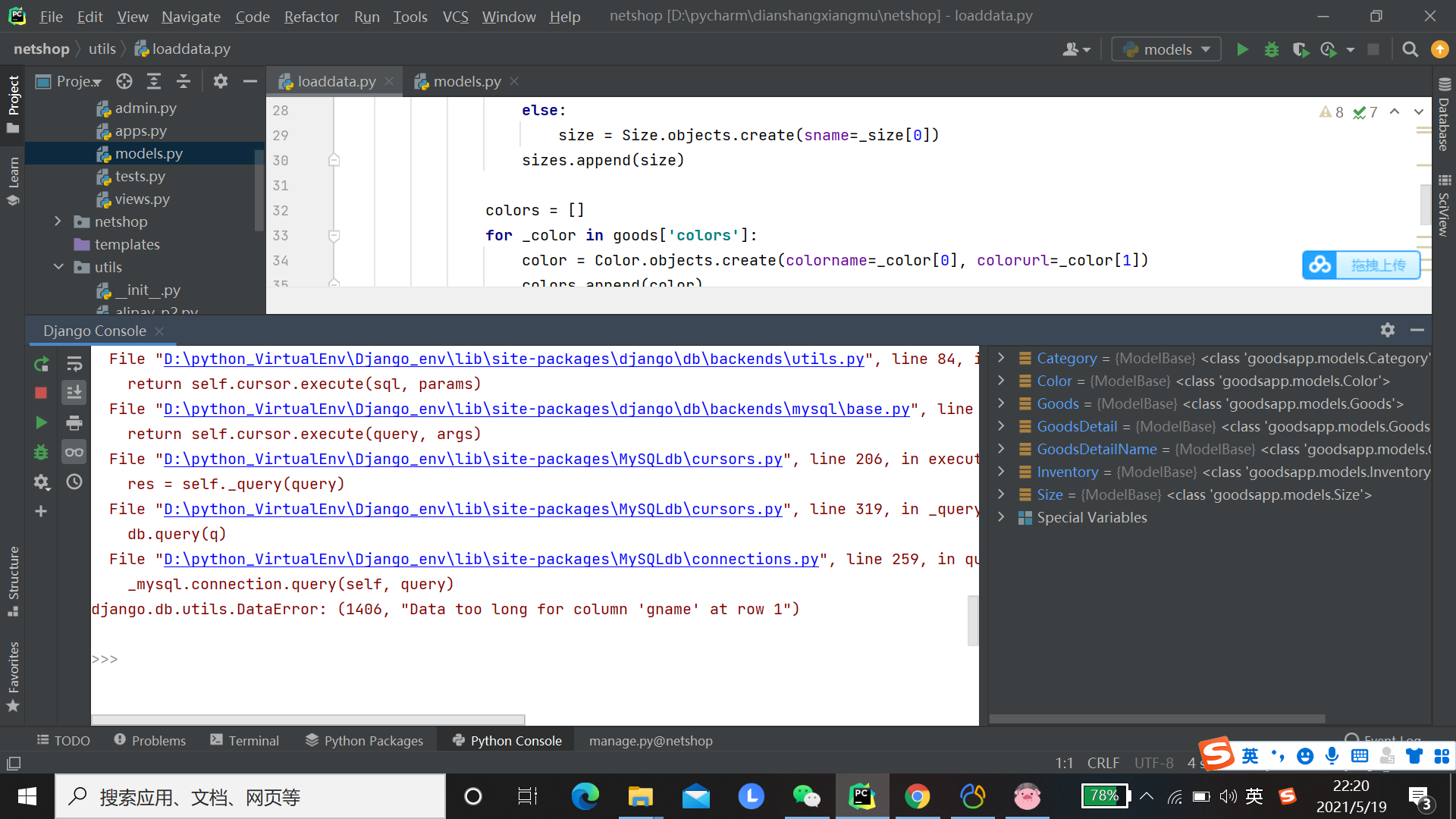Open the Problems tool tab

(149, 740)
